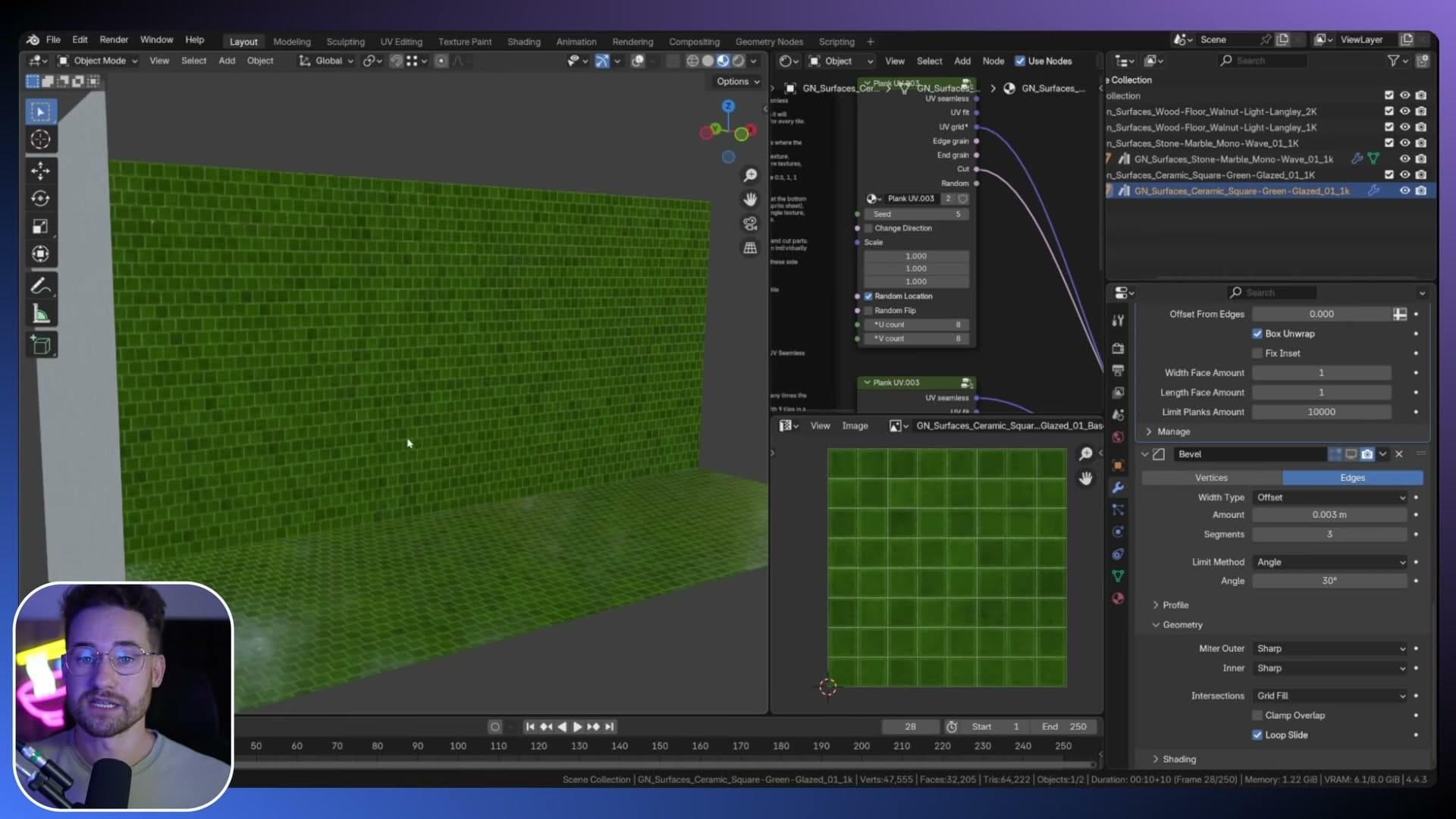This screenshot has height=819, width=1456.
Task: Open the outliner filter funnel
Action: click(1393, 61)
